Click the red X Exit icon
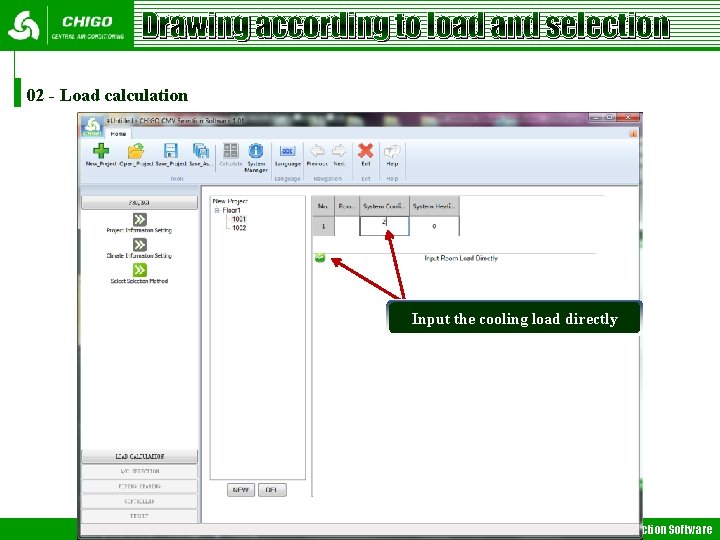The height and width of the screenshot is (540, 720). pyautogui.click(x=366, y=151)
